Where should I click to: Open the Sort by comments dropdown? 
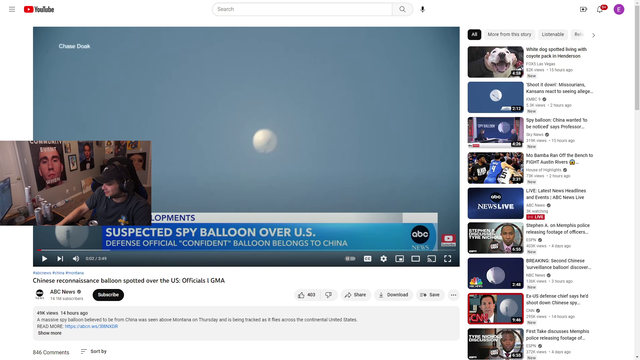click(93, 351)
